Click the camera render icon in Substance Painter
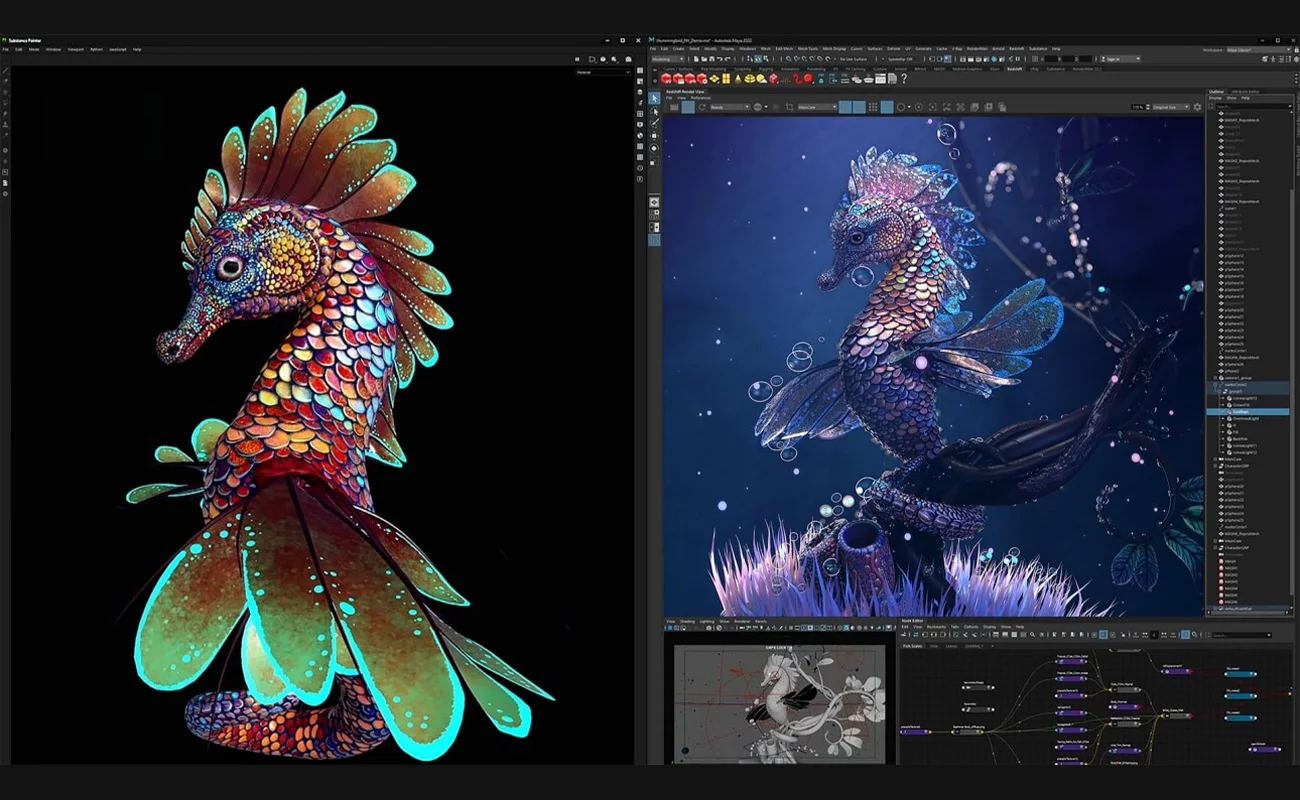This screenshot has height=800, width=1300. tap(629, 59)
